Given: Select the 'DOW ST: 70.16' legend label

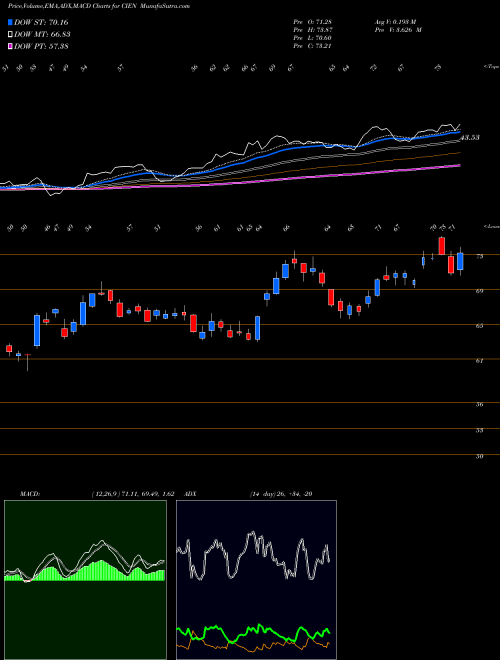Looking at the screenshot, I should pyautogui.click(x=41, y=22).
